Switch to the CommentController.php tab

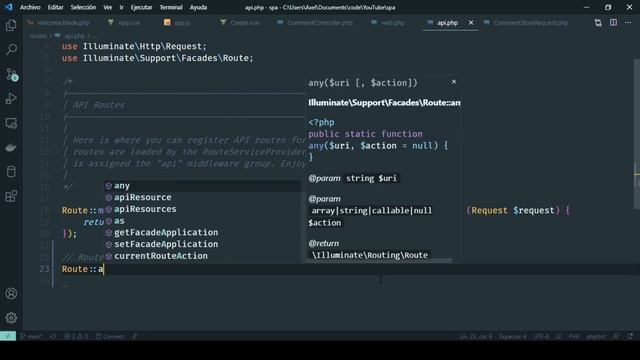[315, 23]
